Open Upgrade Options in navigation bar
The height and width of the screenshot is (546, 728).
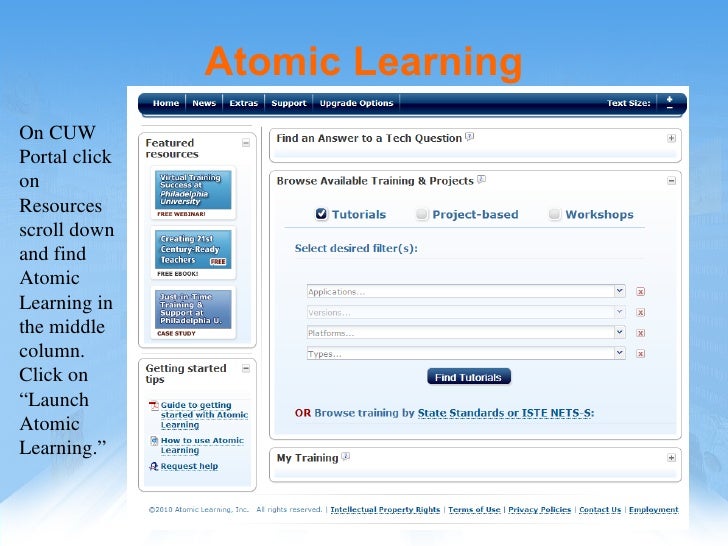click(356, 103)
